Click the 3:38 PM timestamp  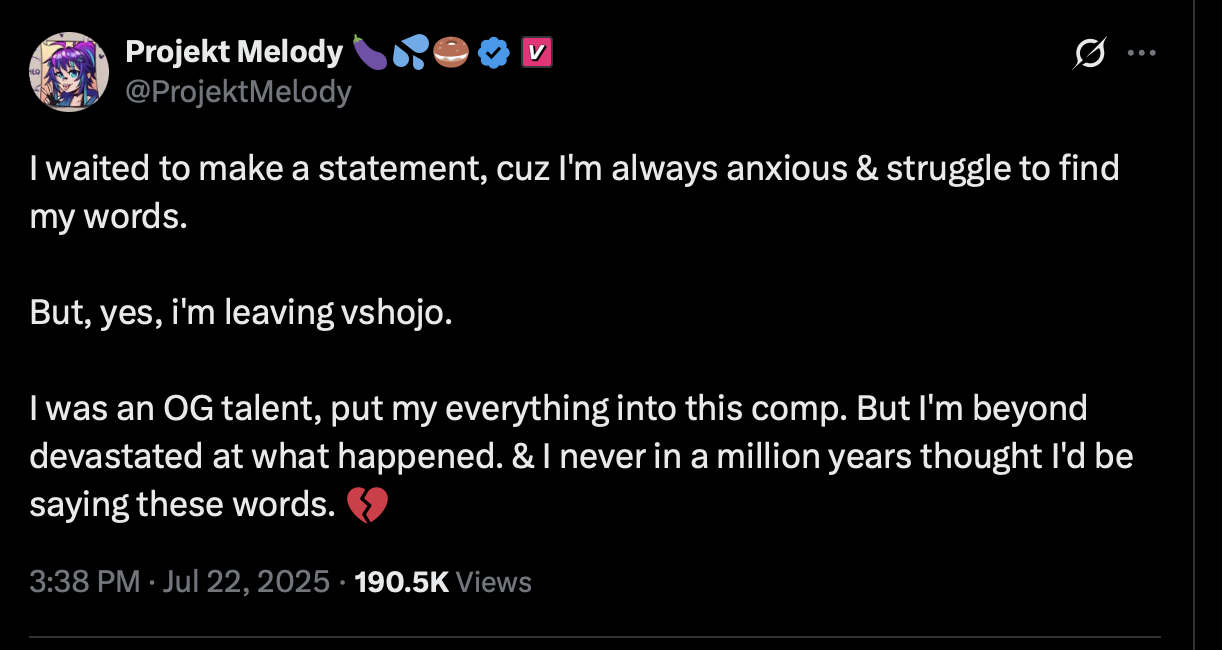coord(85,582)
